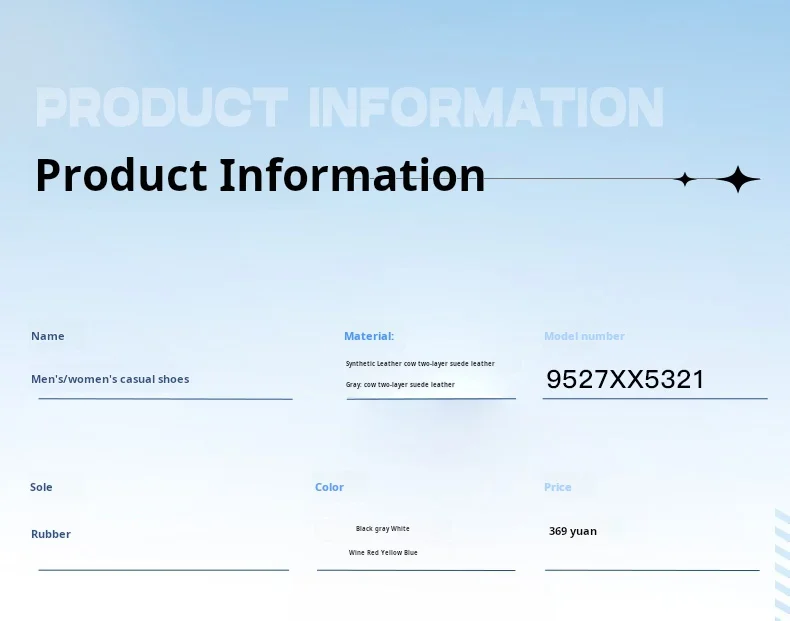Click the Model number label

coord(584,336)
